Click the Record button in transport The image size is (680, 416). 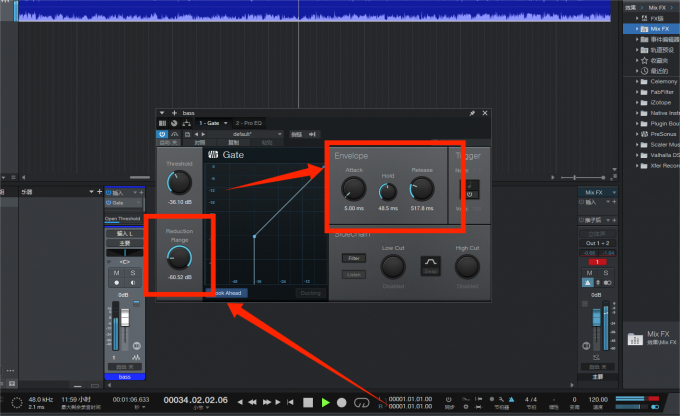[342, 402]
